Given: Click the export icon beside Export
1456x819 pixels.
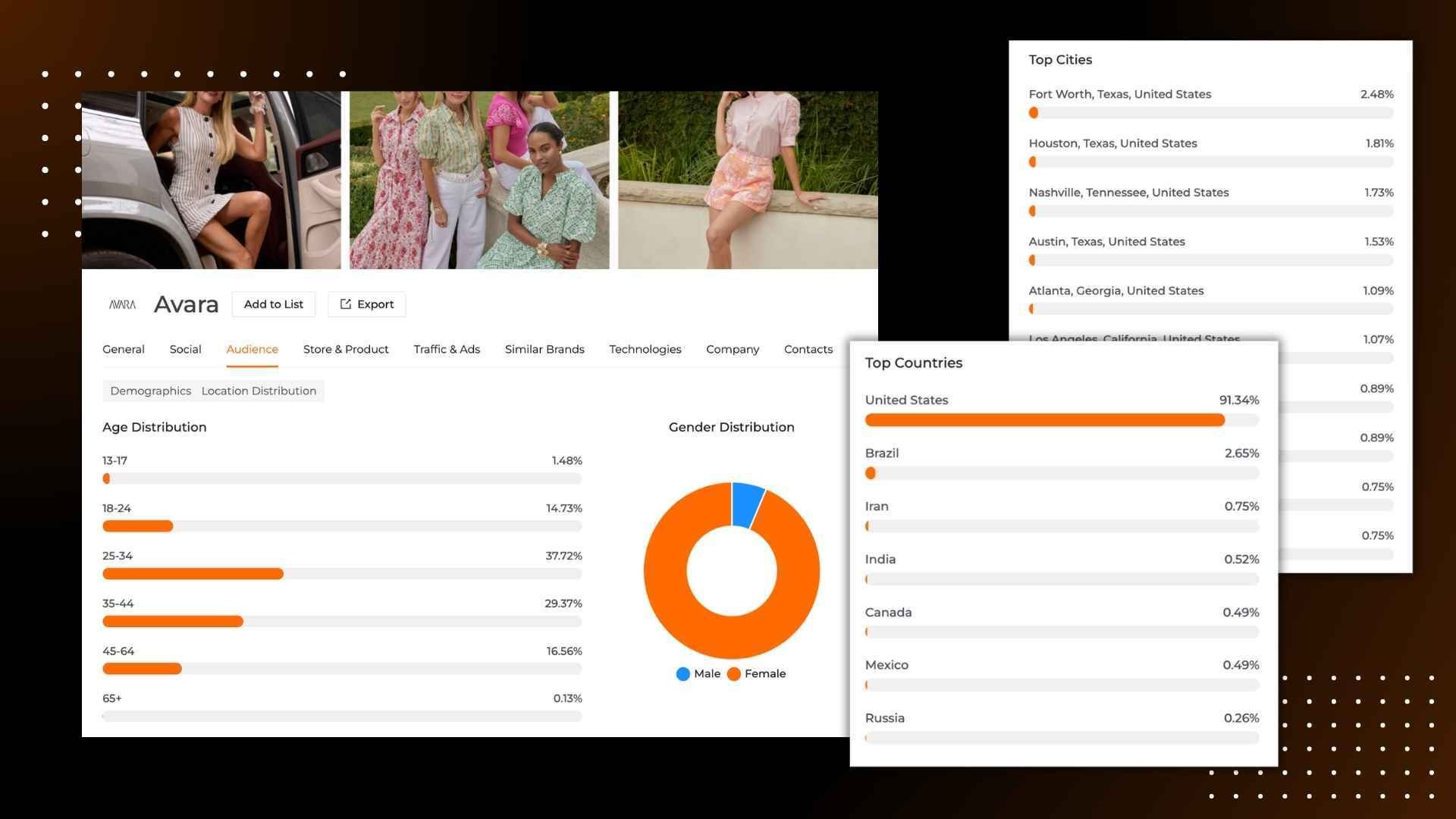Looking at the screenshot, I should [x=346, y=304].
